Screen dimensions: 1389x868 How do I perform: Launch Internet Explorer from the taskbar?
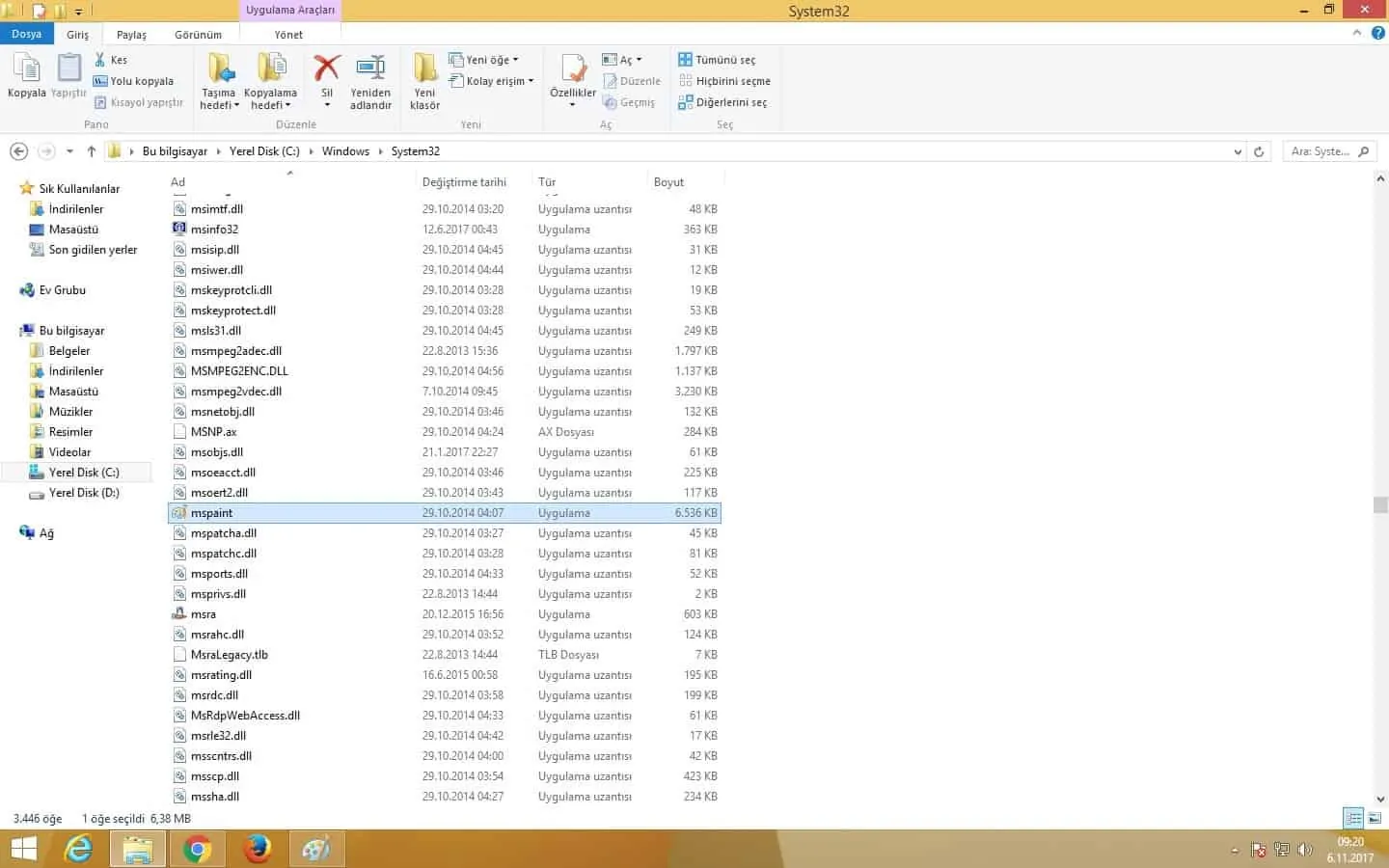coord(79,849)
